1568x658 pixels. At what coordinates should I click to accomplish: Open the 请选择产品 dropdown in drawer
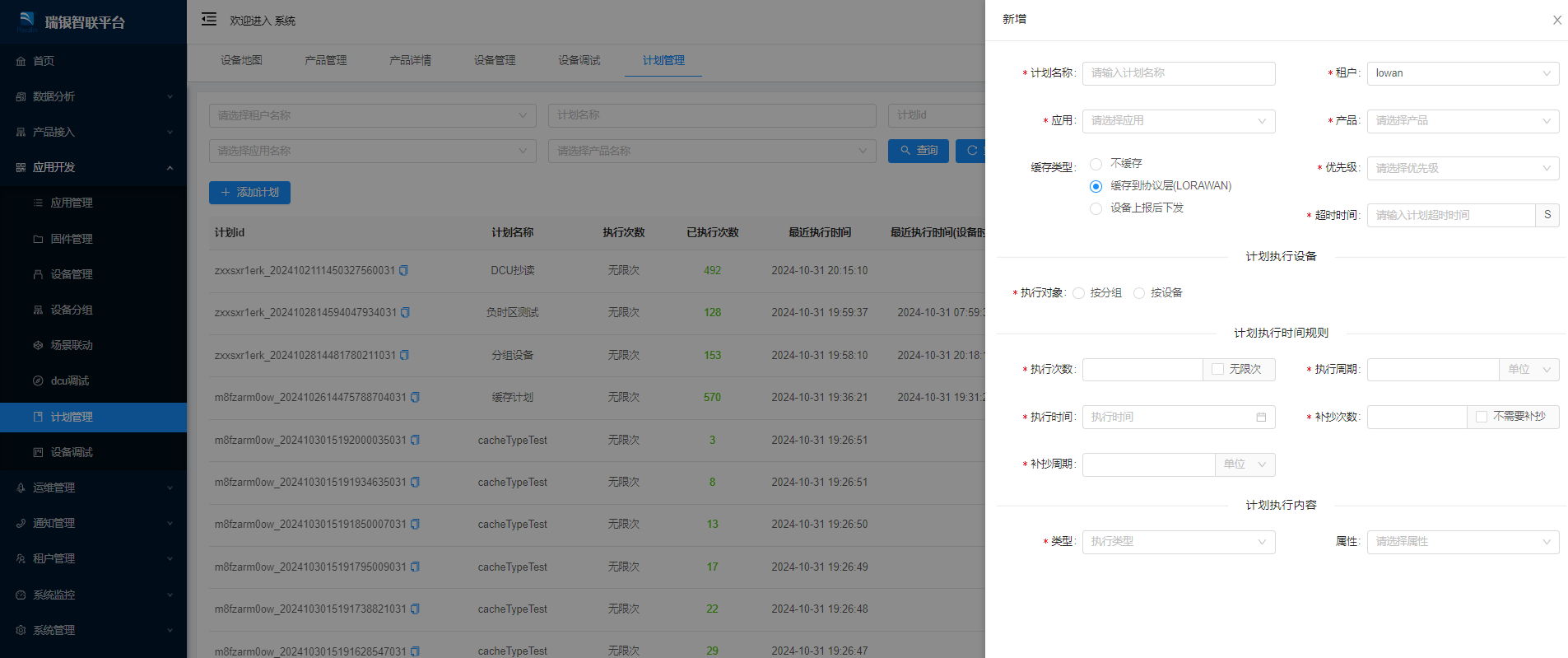pos(1463,121)
